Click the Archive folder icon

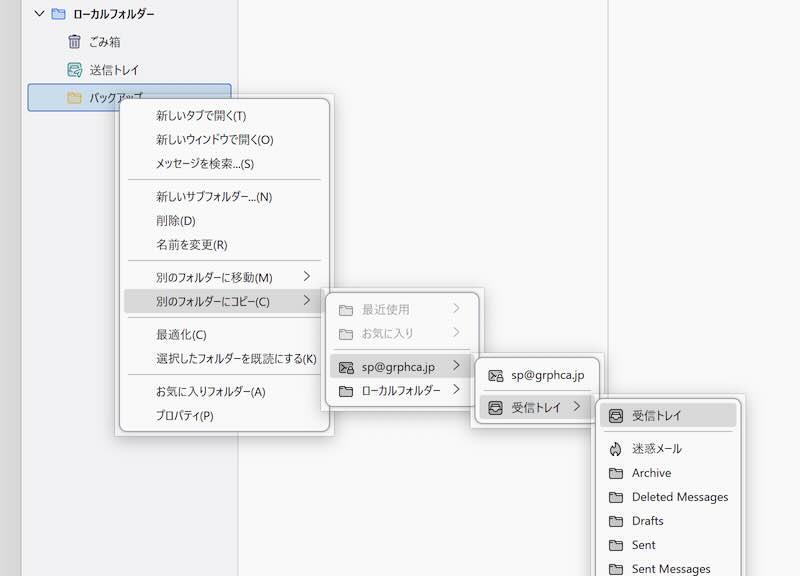click(616, 473)
